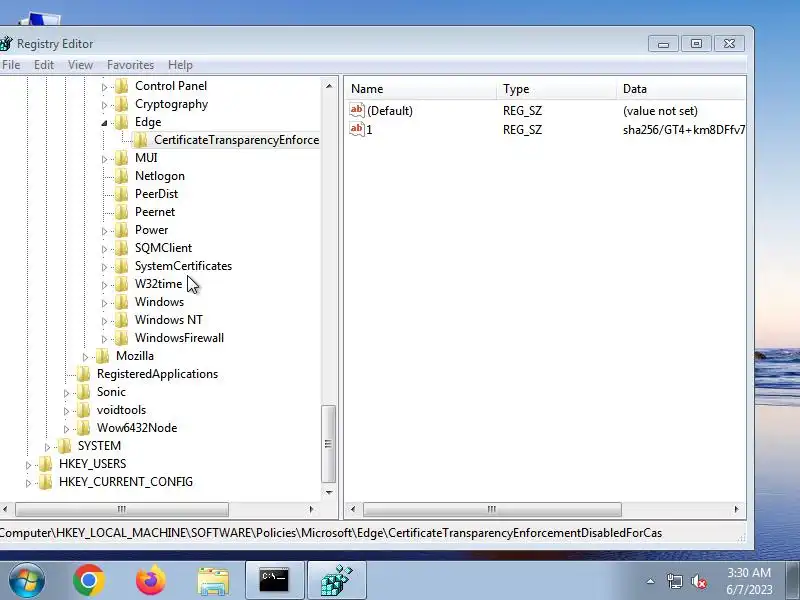Screen dimensions: 800x600
Task: Open the Edit menu
Action: [x=44, y=65]
